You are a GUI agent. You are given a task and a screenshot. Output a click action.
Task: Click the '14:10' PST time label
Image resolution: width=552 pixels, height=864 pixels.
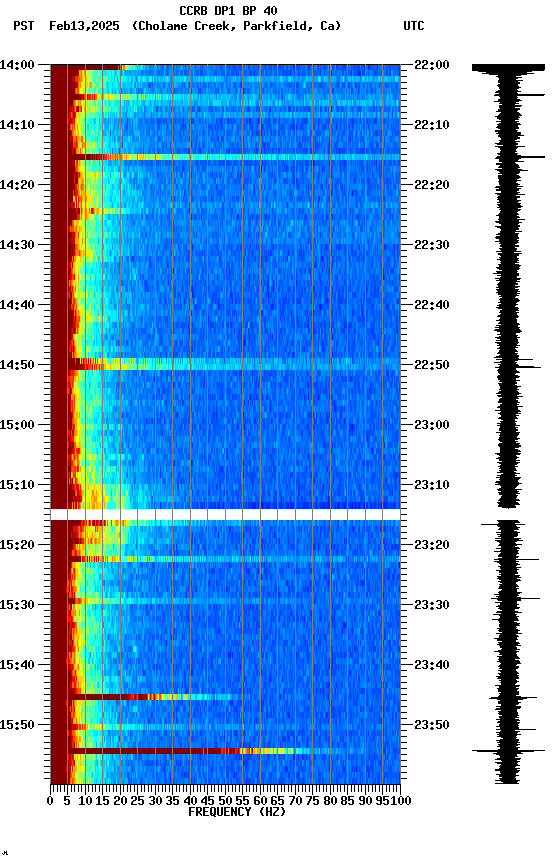coord(17,125)
